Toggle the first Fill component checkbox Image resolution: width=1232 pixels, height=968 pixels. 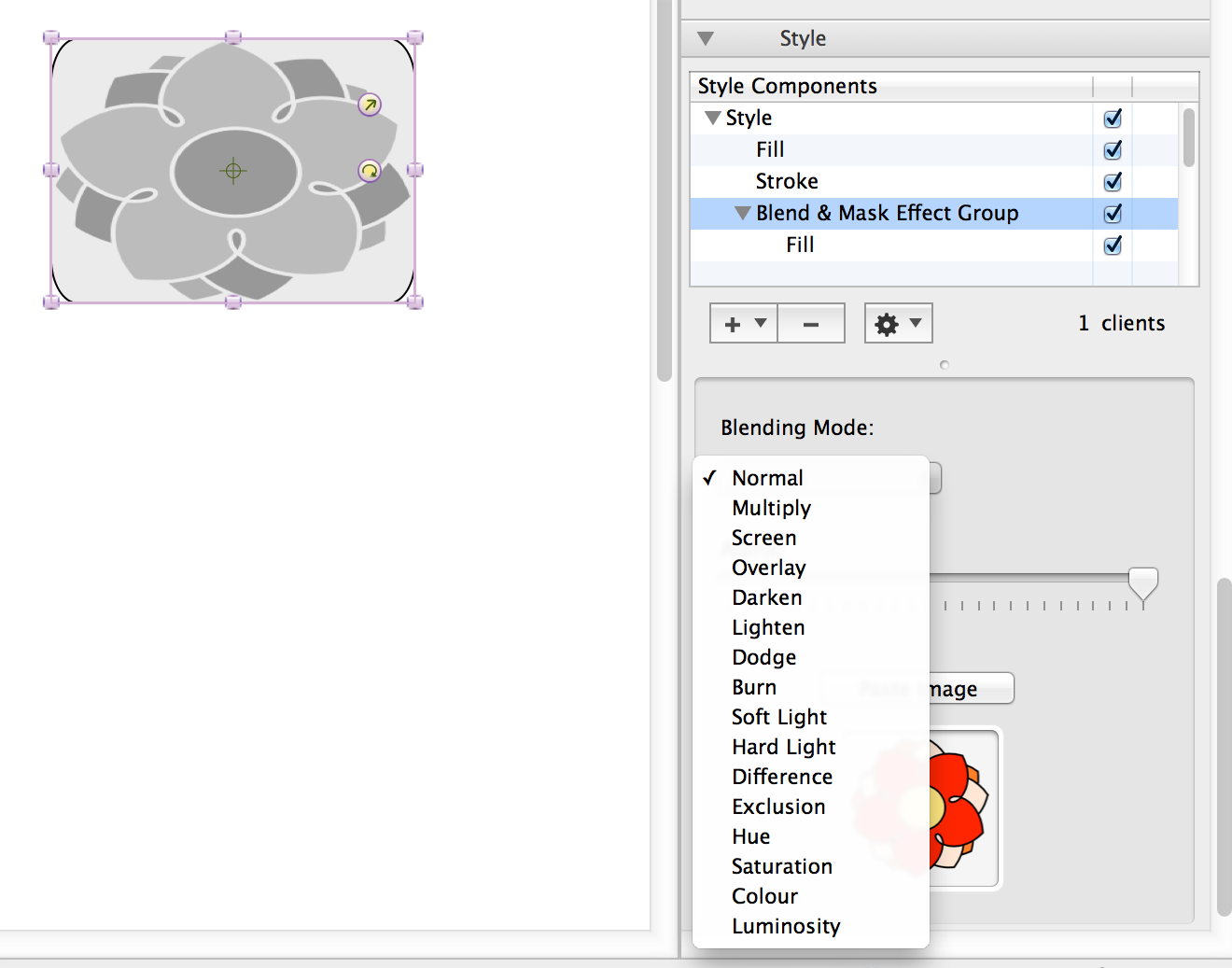[1113, 150]
